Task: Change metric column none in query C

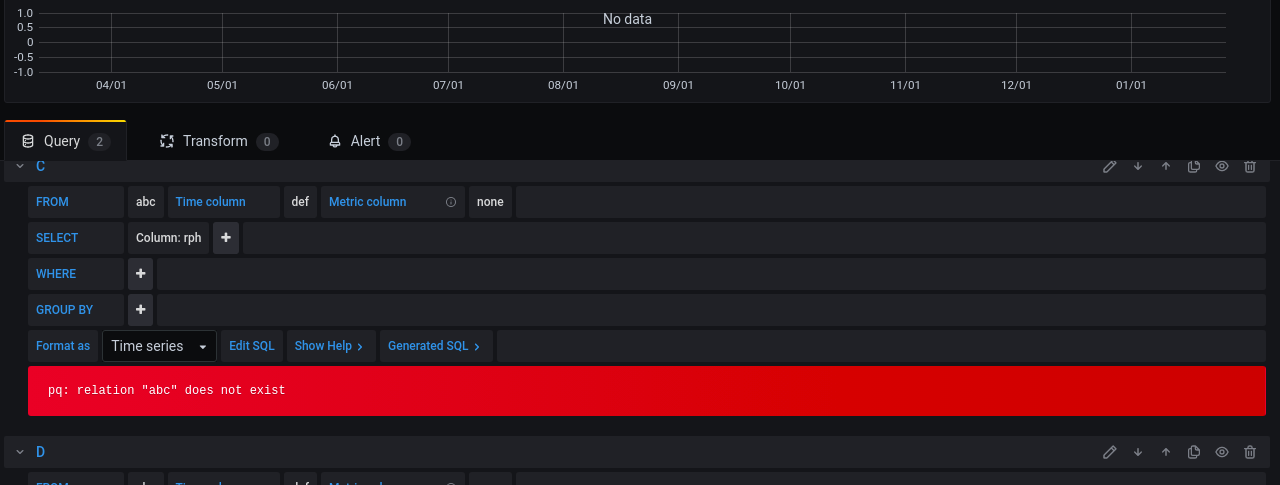Action: [x=490, y=202]
